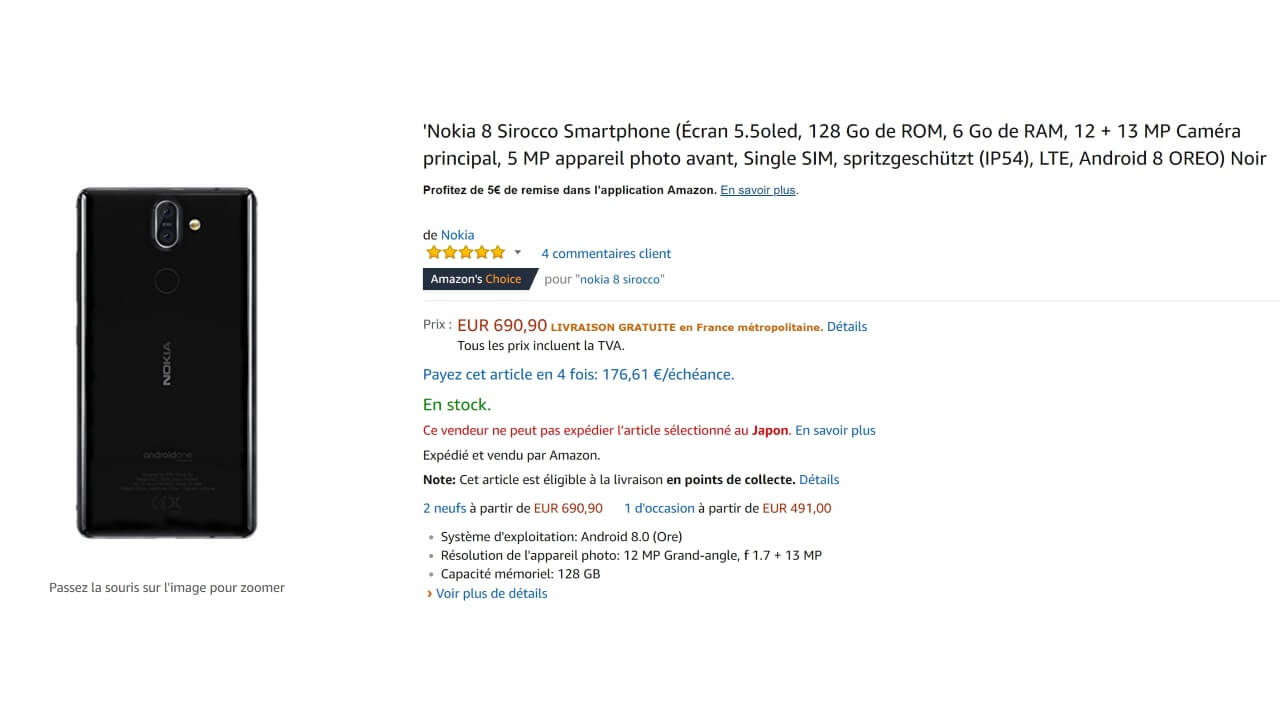Open the 2 neufs offers link
Image resolution: width=1280 pixels, height=720 pixels.
point(444,508)
